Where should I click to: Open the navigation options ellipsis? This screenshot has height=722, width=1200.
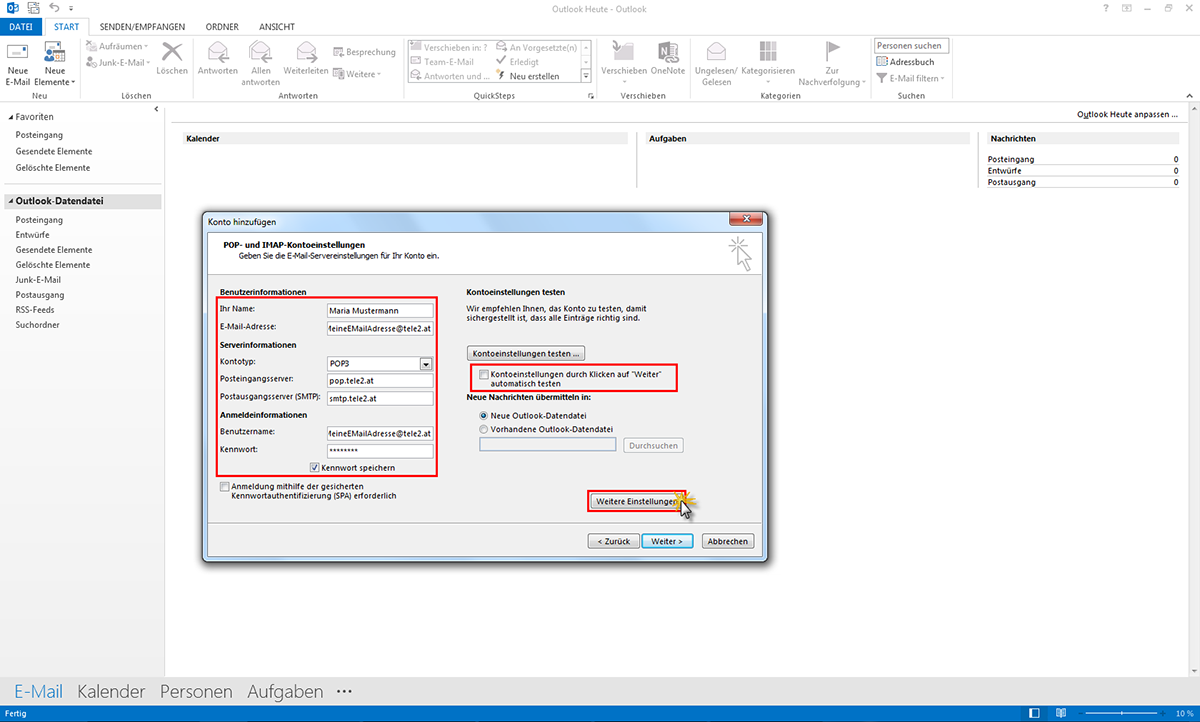pos(345,691)
